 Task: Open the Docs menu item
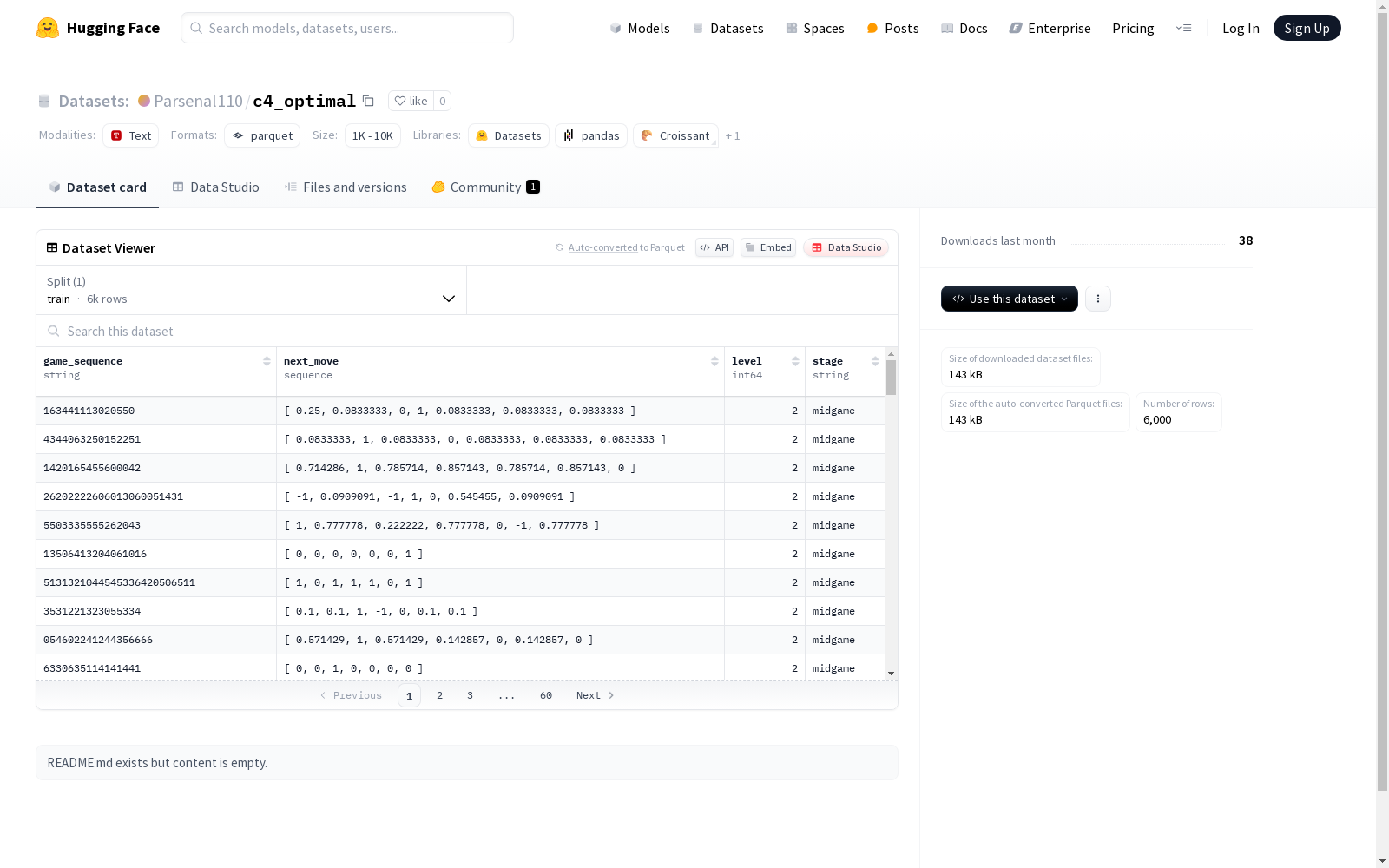tap(964, 28)
